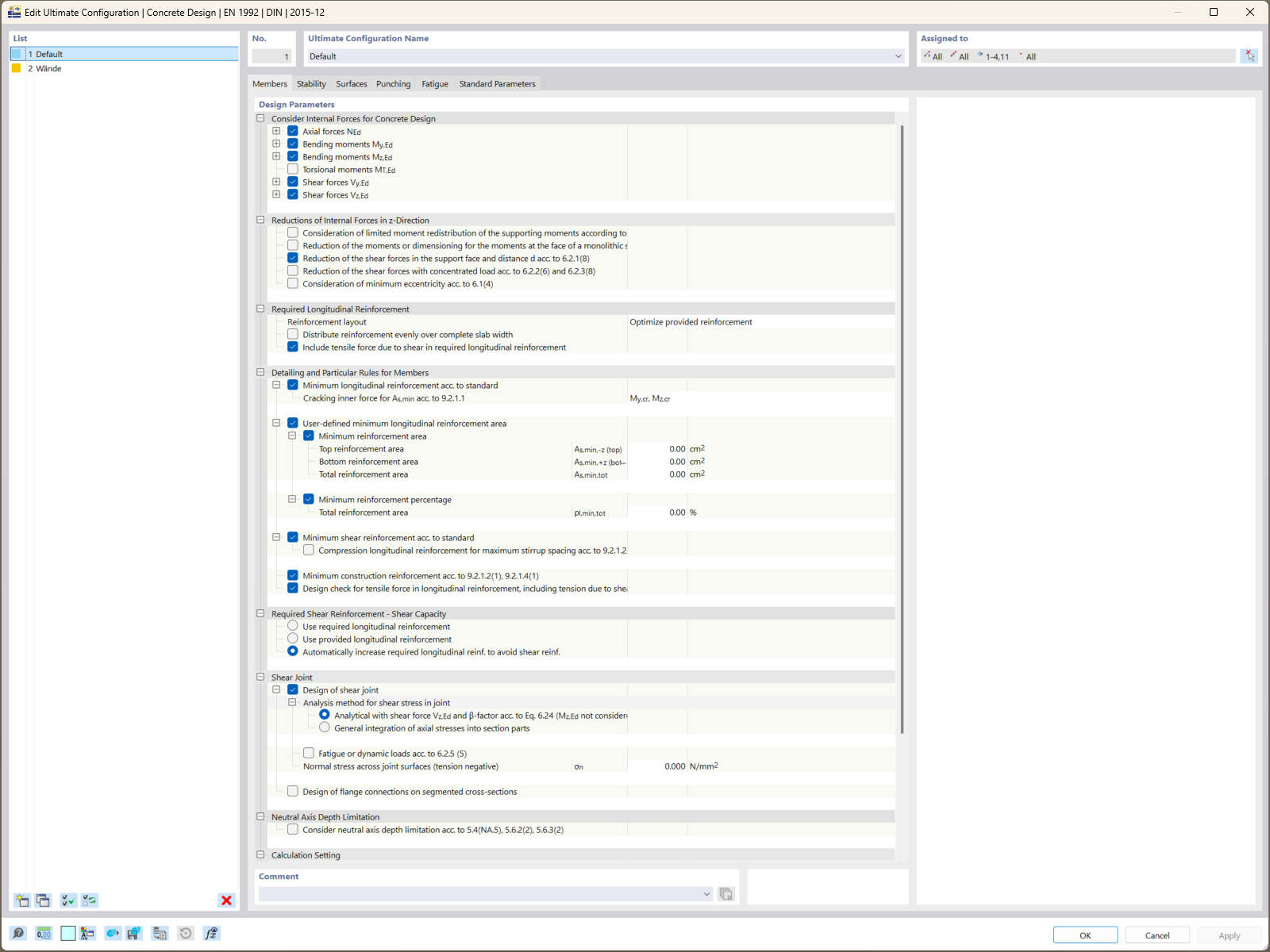Image resolution: width=1270 pixels, height=952 pixels.
Task: Copy the selected configuration
Action: coord(43,900)
